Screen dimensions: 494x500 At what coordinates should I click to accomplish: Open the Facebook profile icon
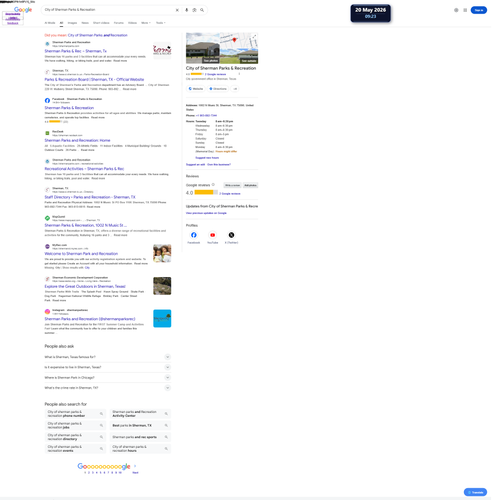tap(195, 236)
